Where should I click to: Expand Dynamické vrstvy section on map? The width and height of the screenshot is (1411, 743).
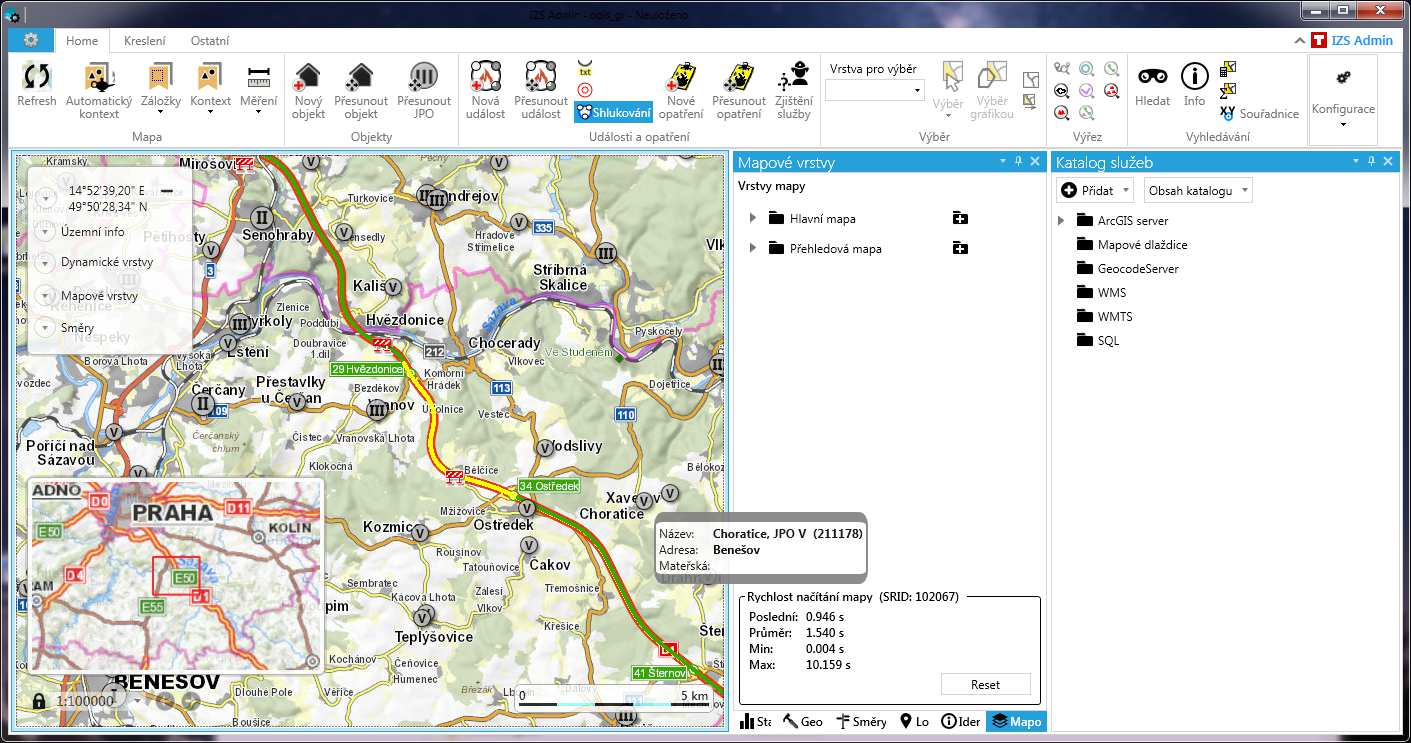coord(44,263)
